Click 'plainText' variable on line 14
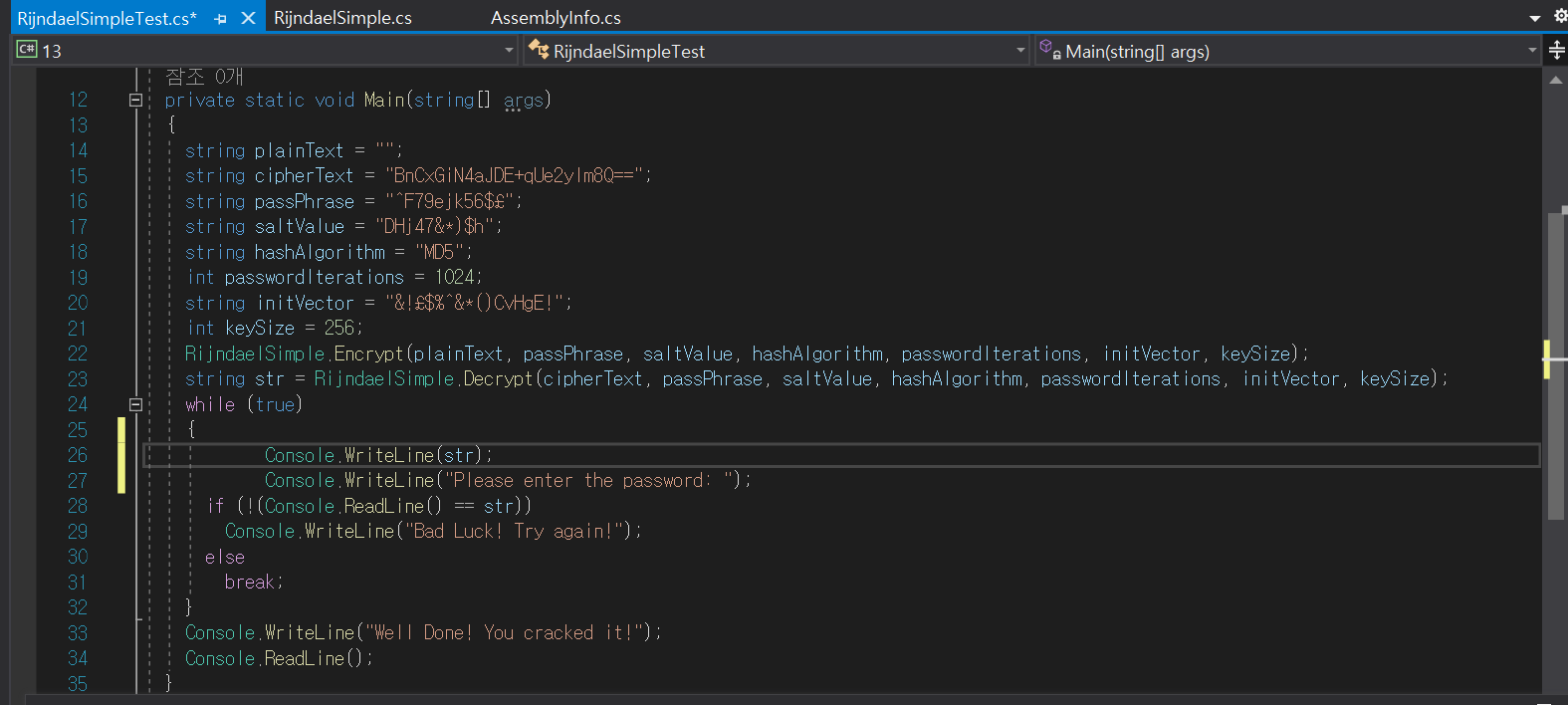Image resolution: width=1568 pixels, height=705 pixels. click(299, 150)
